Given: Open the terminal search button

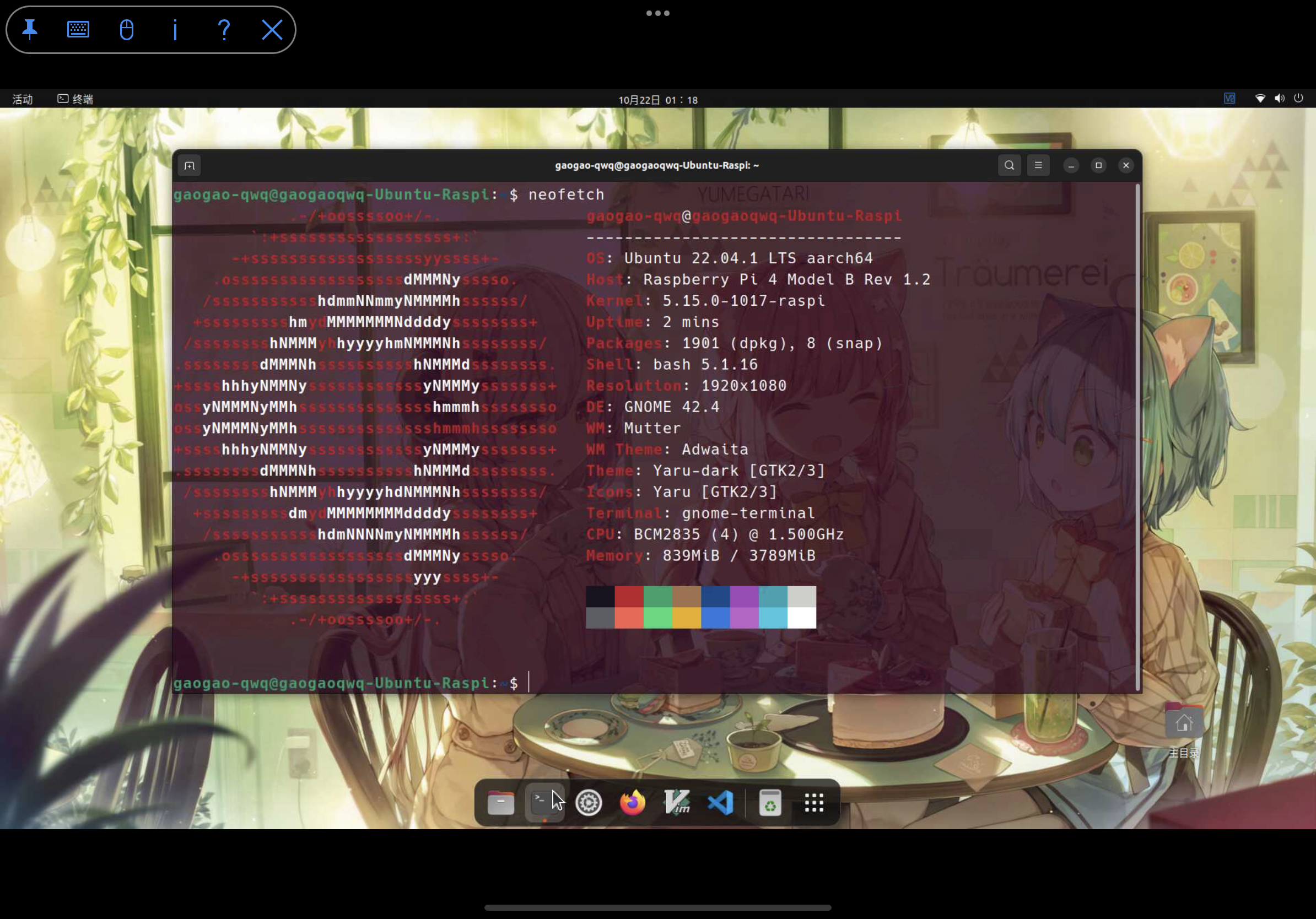Looking at the screenshot, I should tap(1010, 166).
